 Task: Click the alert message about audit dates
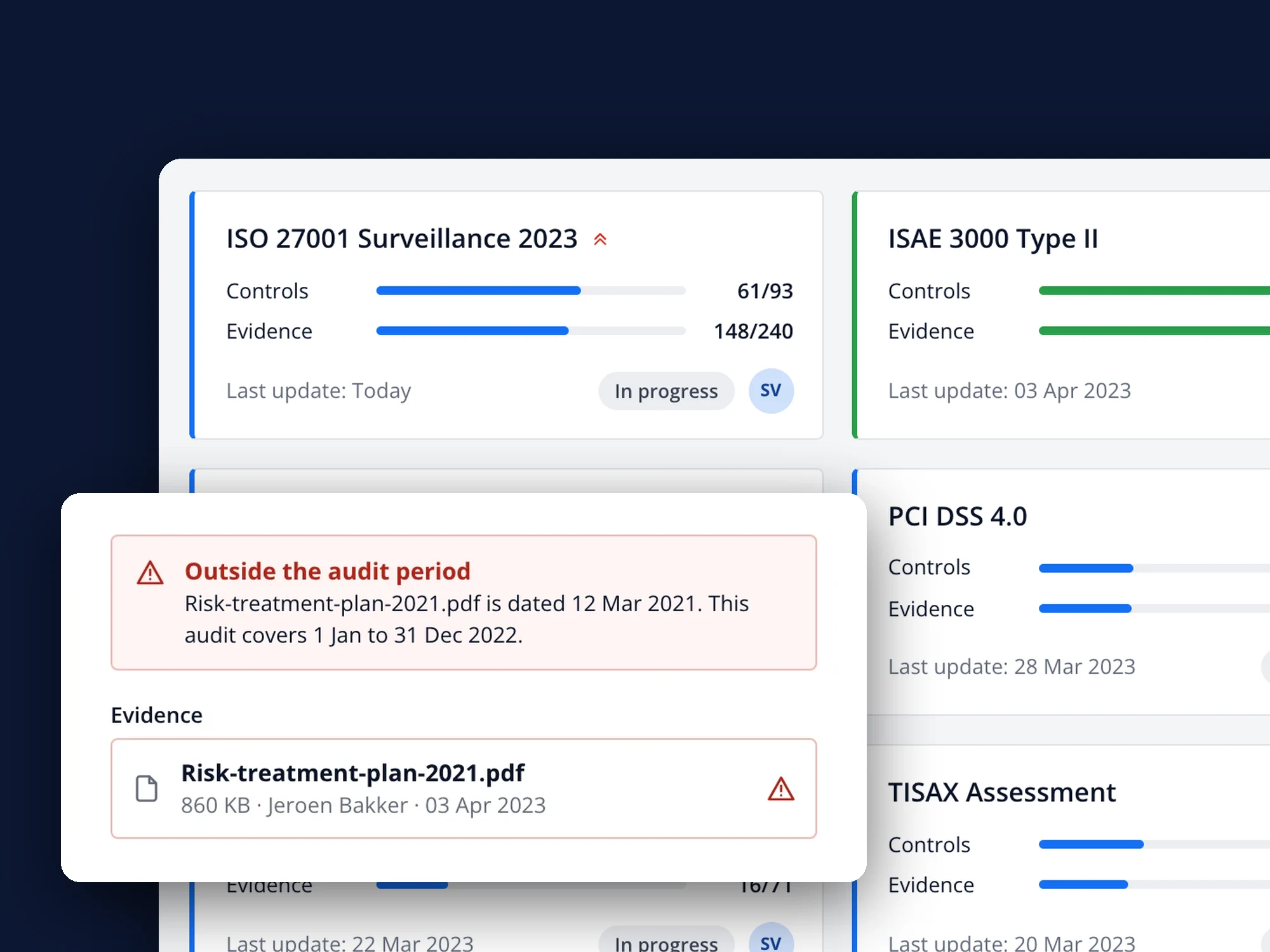tap(467, 619)
